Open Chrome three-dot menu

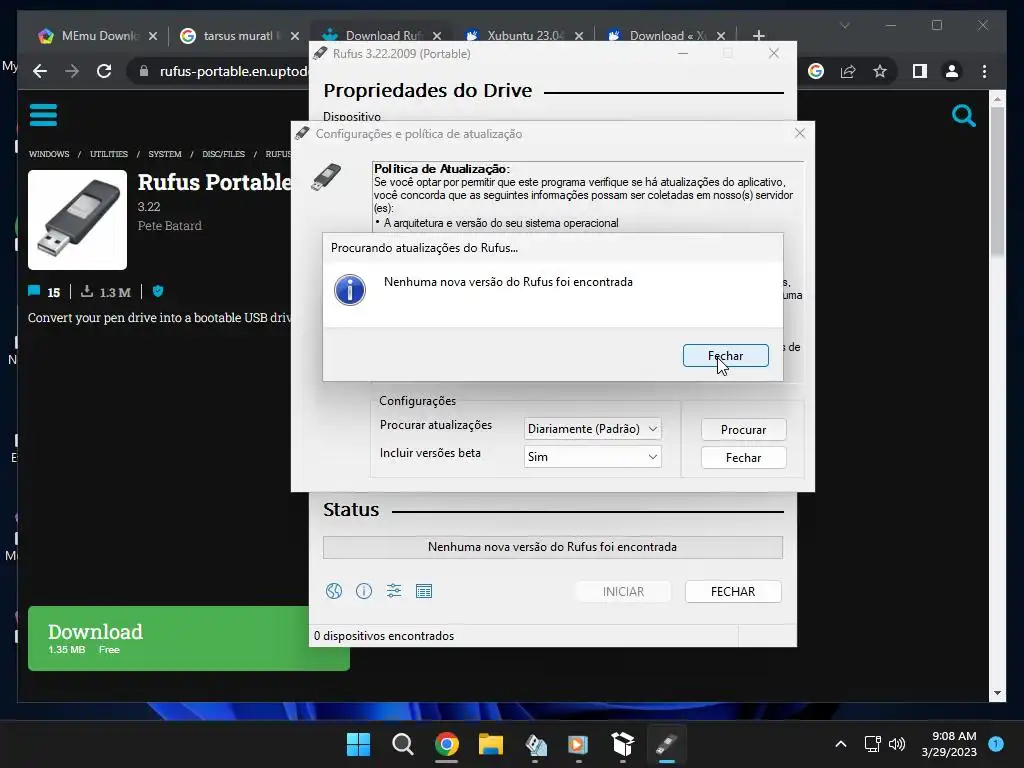pyautogui.click(x=984, y=71)
